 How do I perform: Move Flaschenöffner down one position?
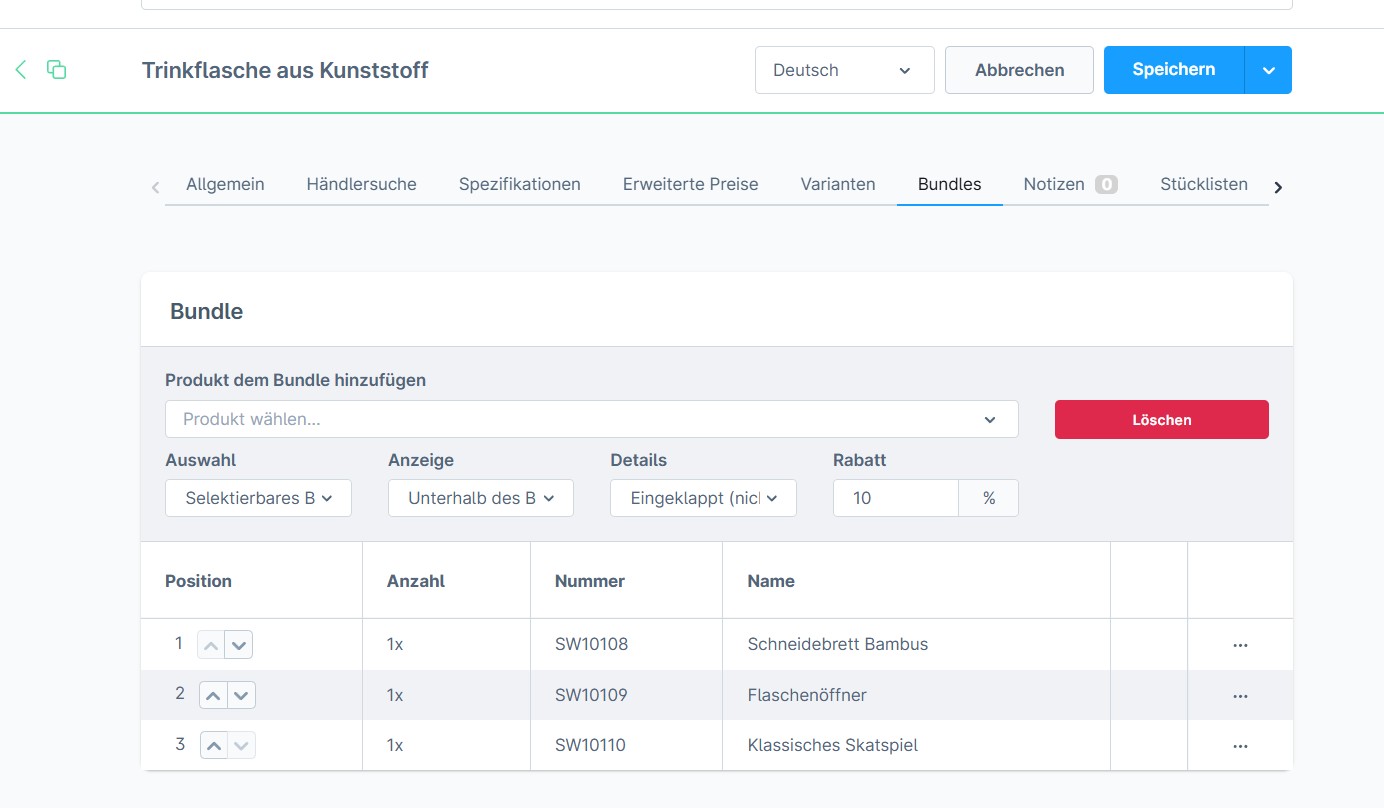(242, 695)
